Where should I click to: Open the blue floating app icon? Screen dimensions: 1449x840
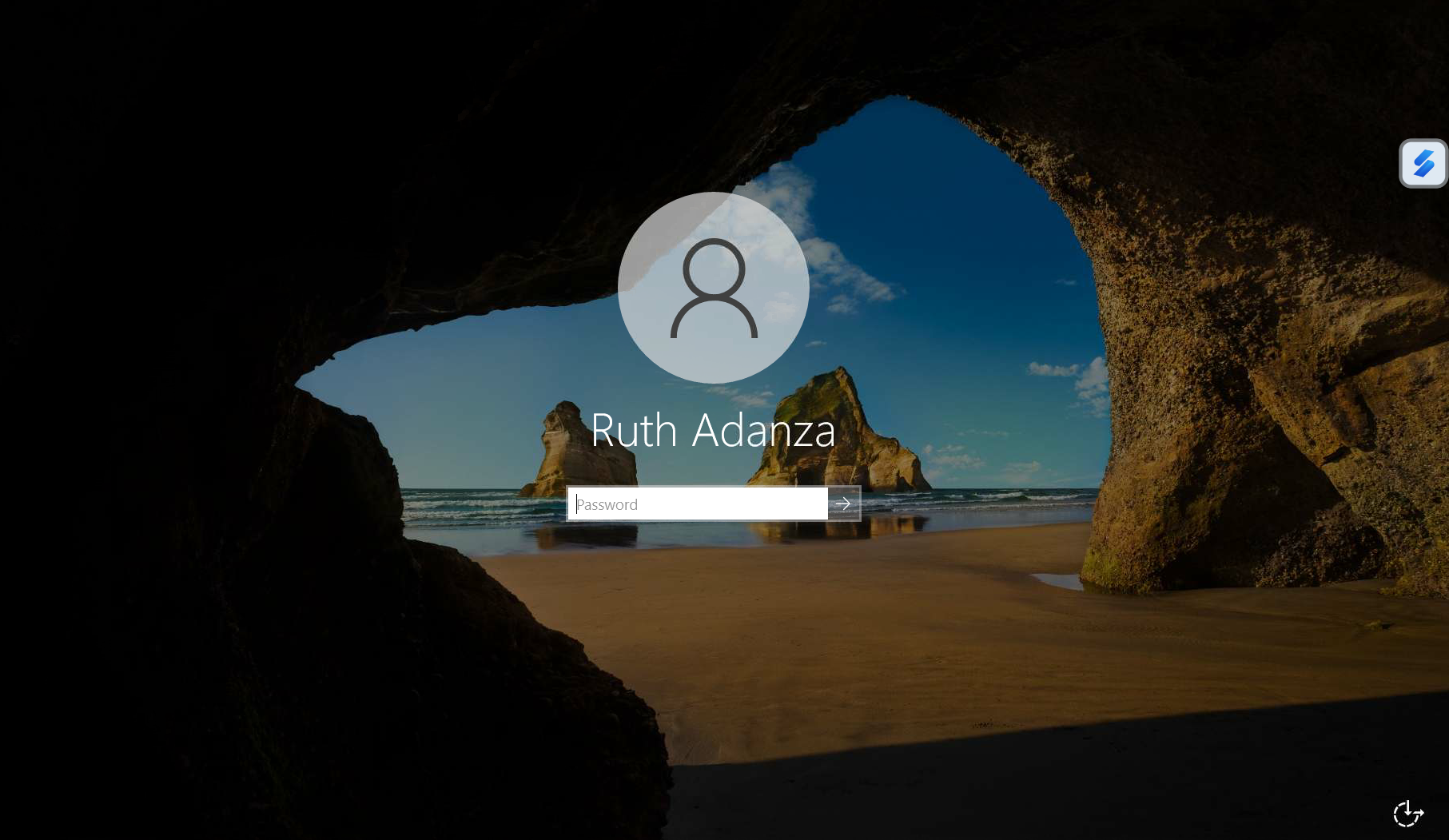click(x=1423, y=164)
